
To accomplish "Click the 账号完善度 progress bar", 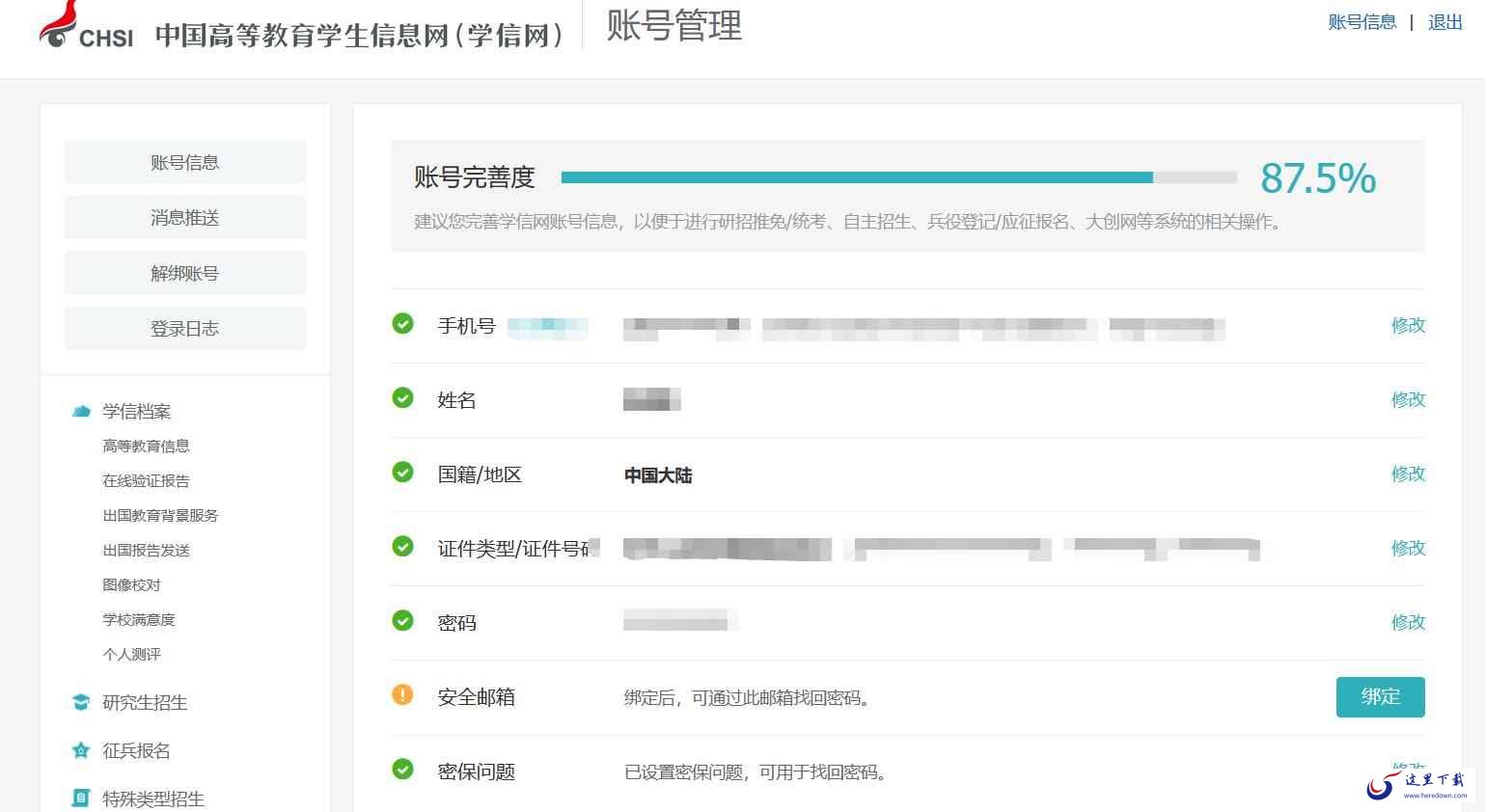I will pyautogui.click(x=898, y=177).
